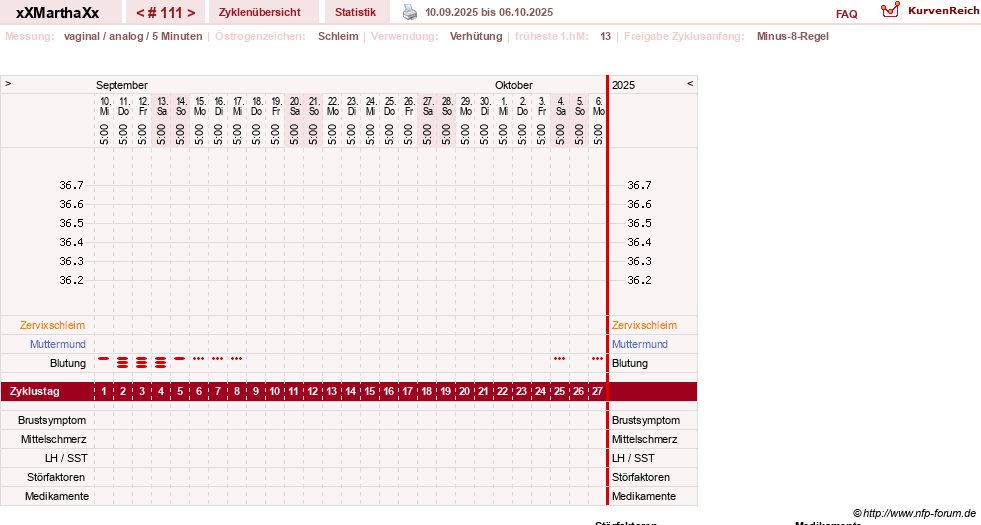Image resolution: width=981 pixels, height=525 pixels.
Task: Click bleeding marker on cycle day 1
Action: (x=104, y=359)
